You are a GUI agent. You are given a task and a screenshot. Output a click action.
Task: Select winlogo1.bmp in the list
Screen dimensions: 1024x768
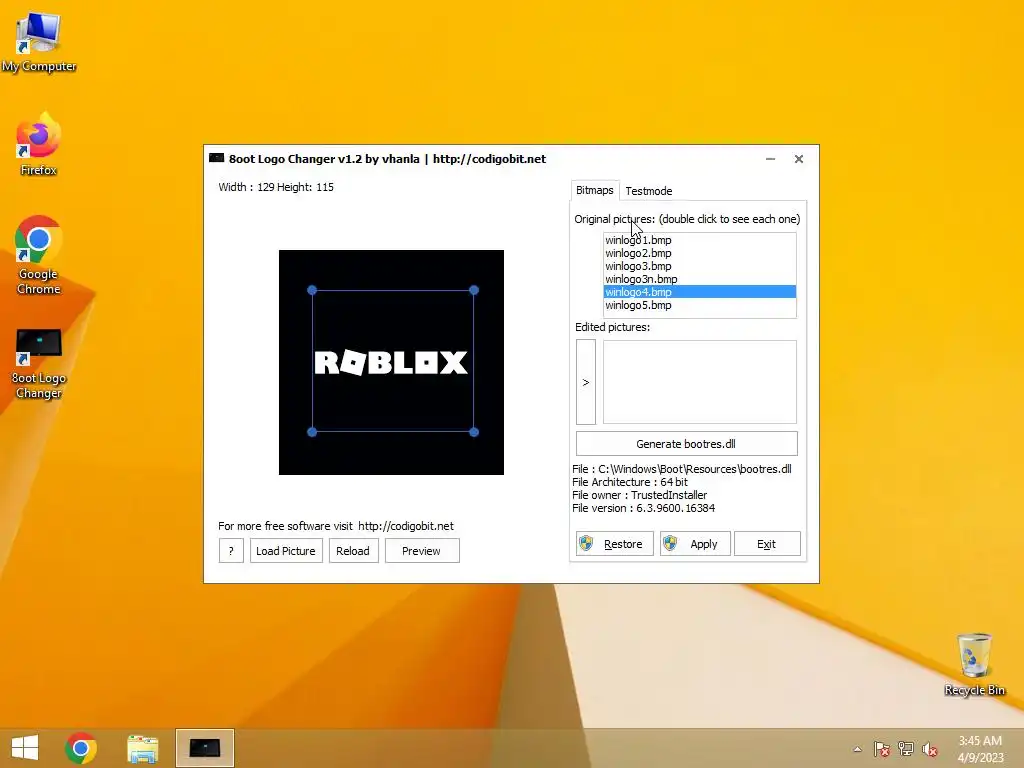699,240
